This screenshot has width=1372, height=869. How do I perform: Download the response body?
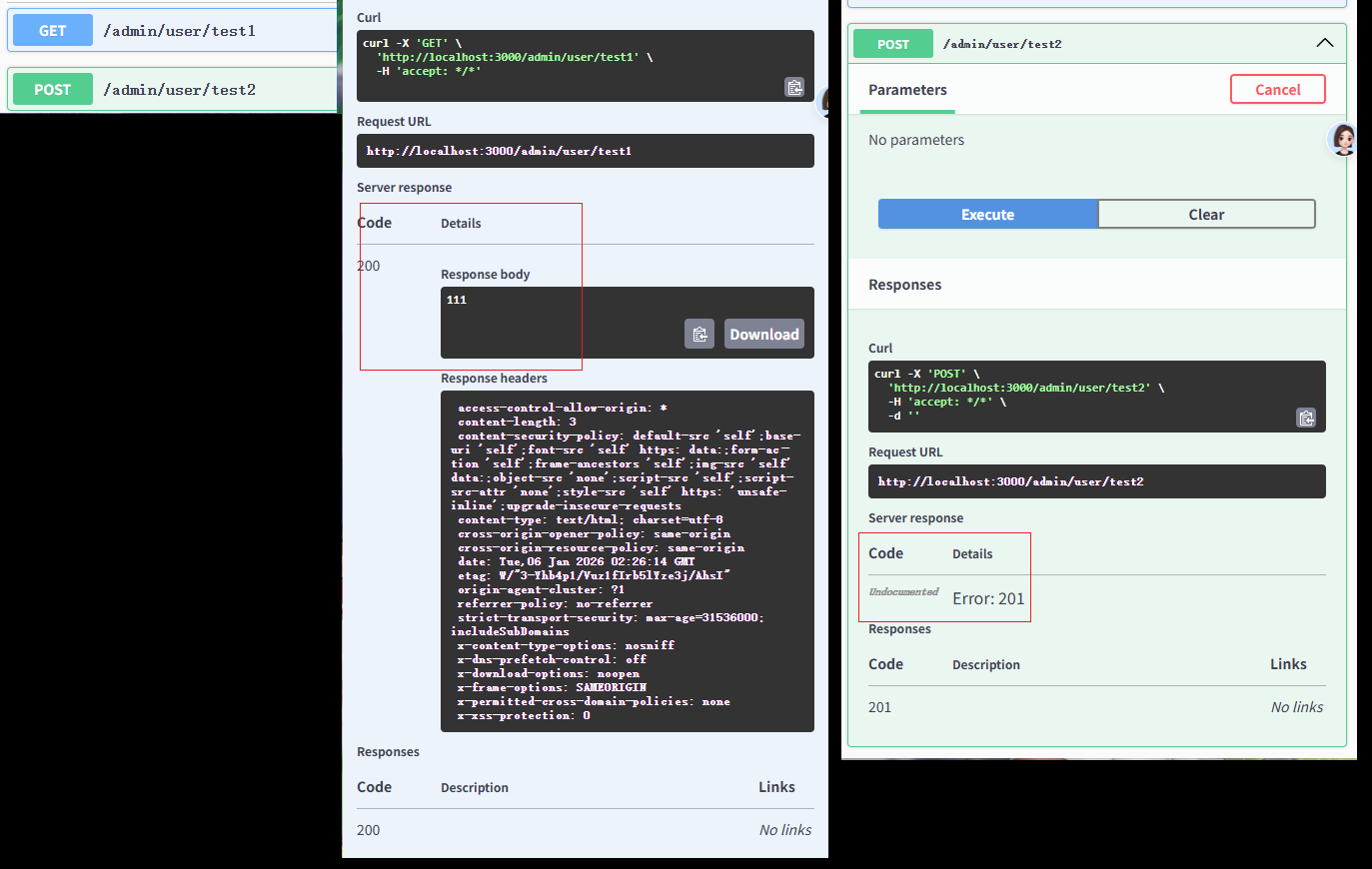click(x=763, y=334)
